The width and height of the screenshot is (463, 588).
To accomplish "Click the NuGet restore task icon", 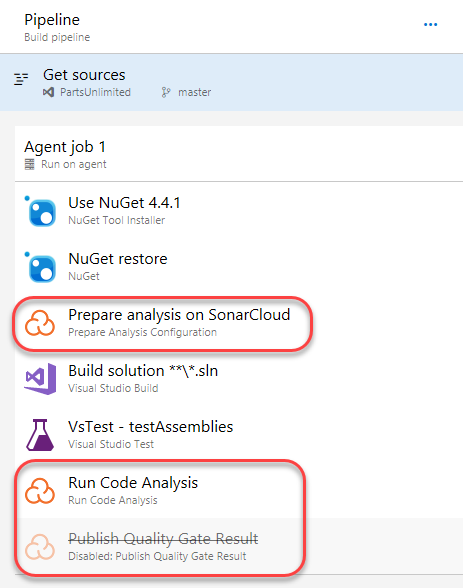I will click(41, 267).
